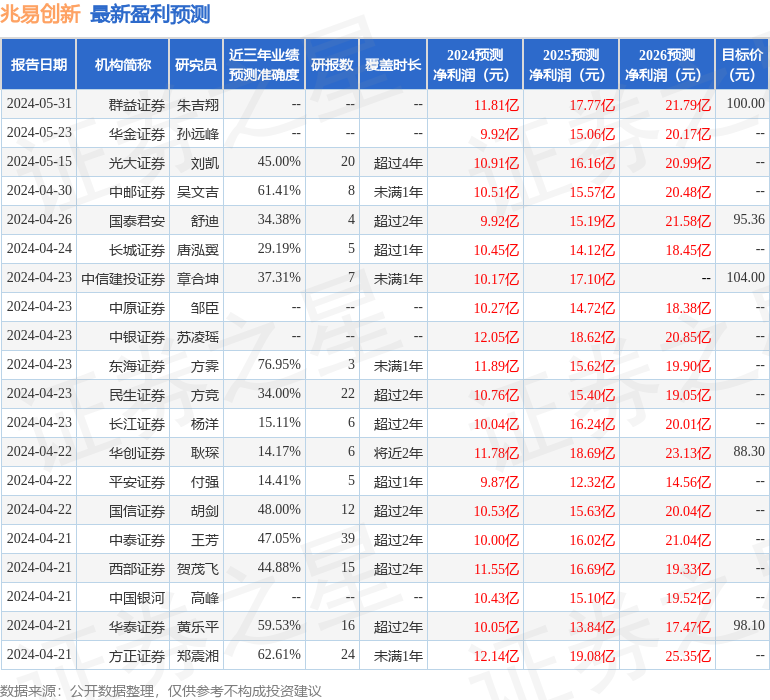
Task: Select analyst name 朱吉翔
Action: pyautogui.click(x=198, y=105)
